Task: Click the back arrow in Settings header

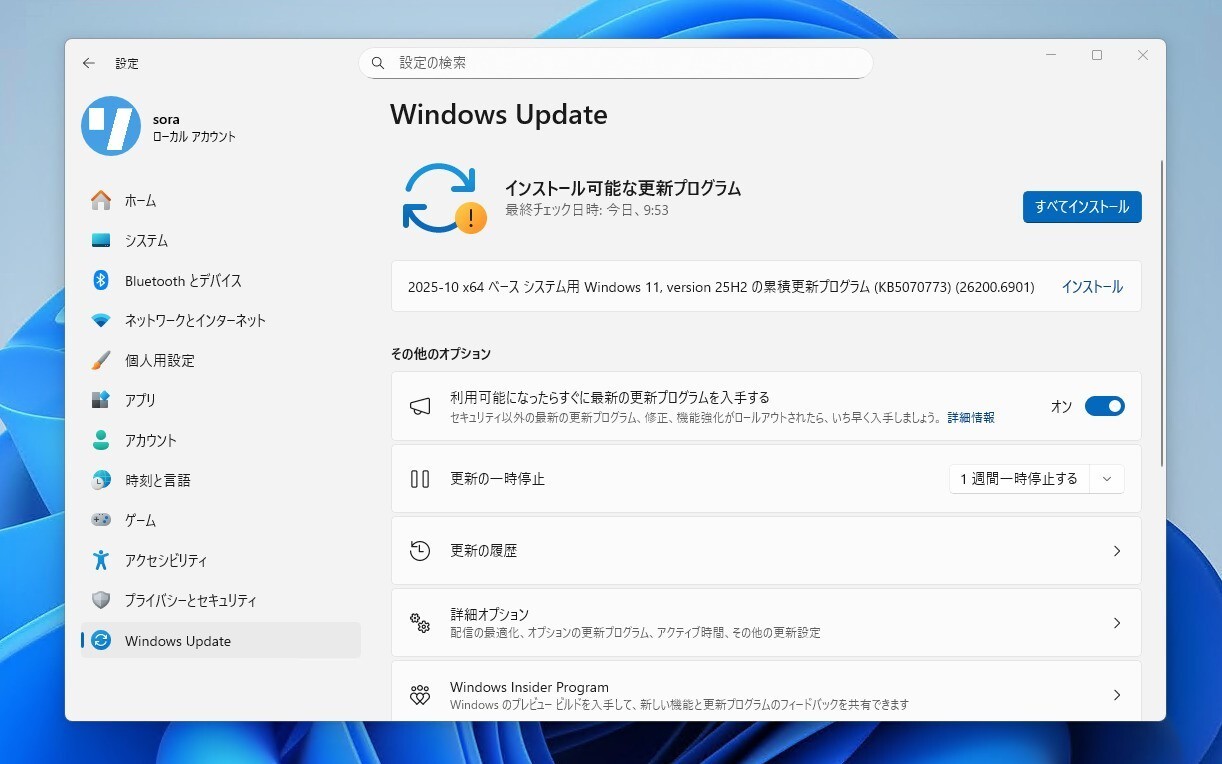Action: coord(89,63)
